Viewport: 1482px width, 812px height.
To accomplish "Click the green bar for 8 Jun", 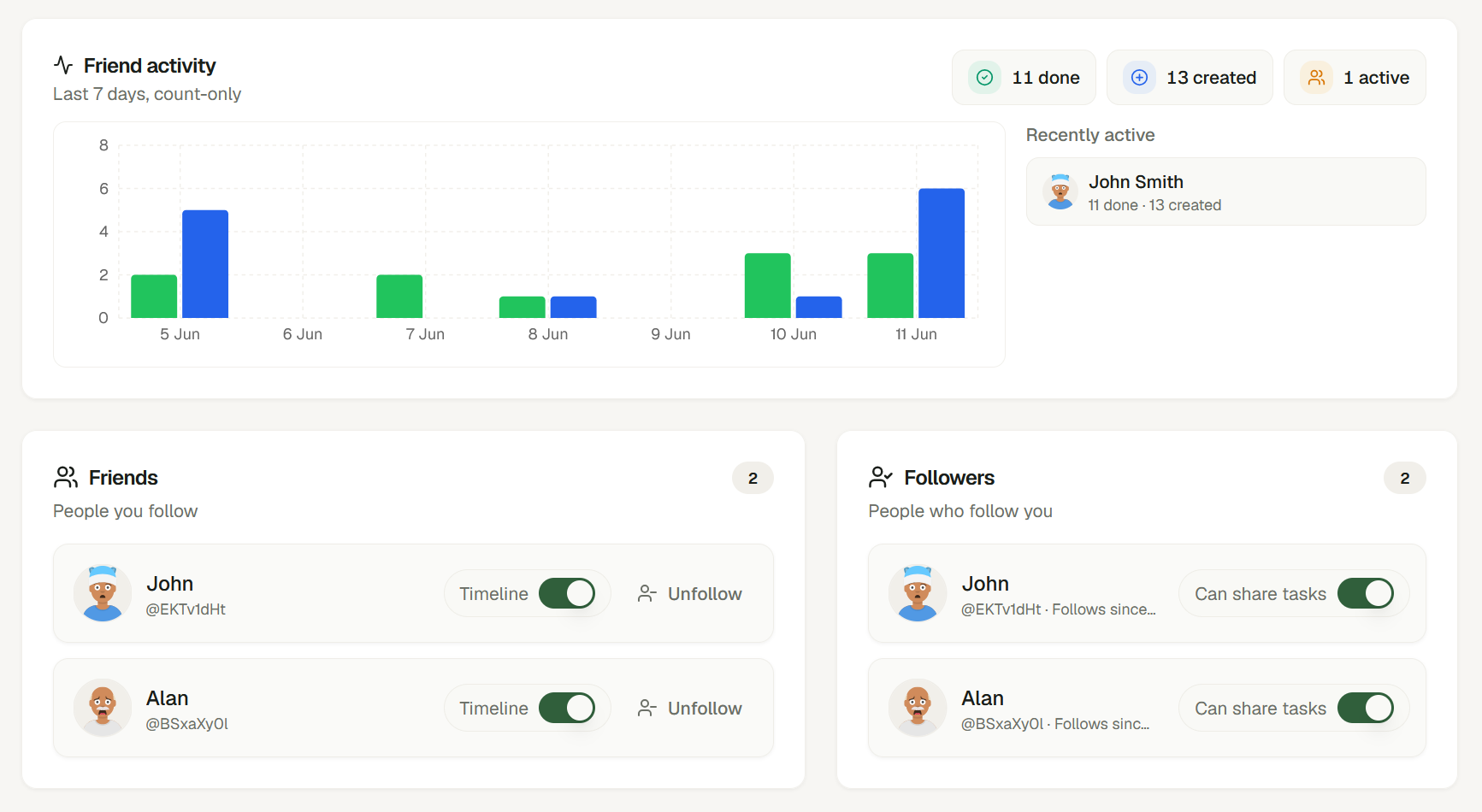I will pos(523,307).
